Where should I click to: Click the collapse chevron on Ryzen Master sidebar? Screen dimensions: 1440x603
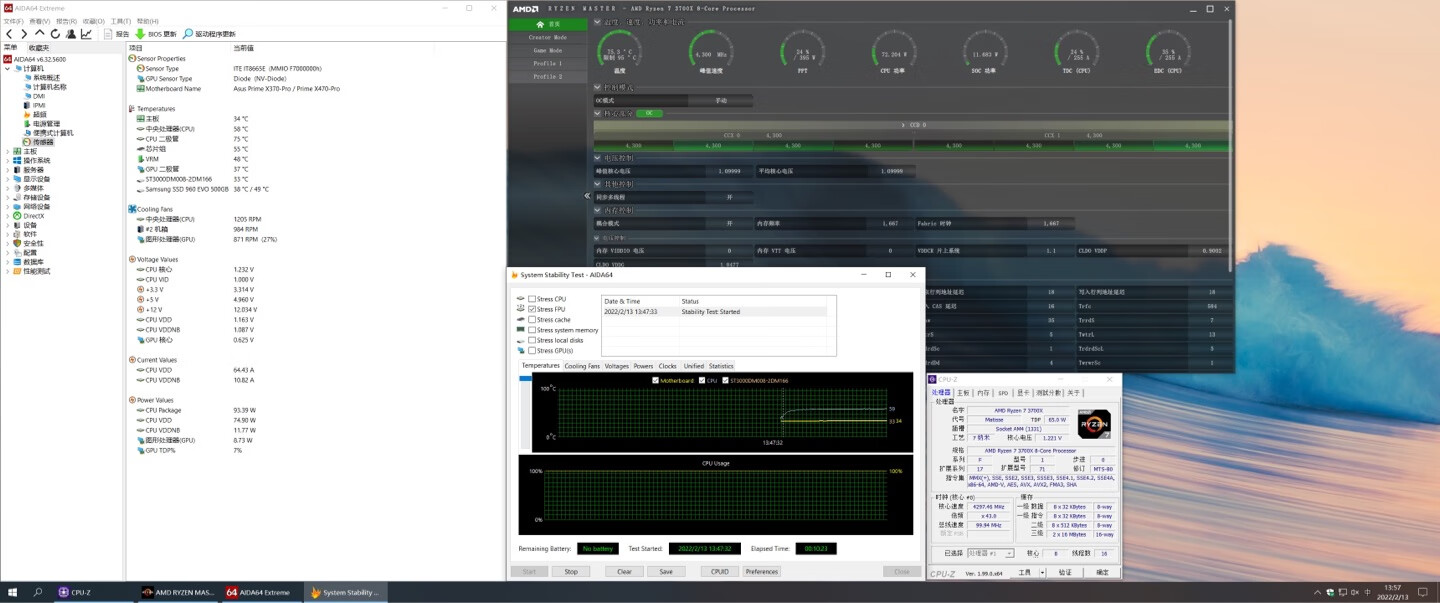pyautogui.click(x=588, y=197)
